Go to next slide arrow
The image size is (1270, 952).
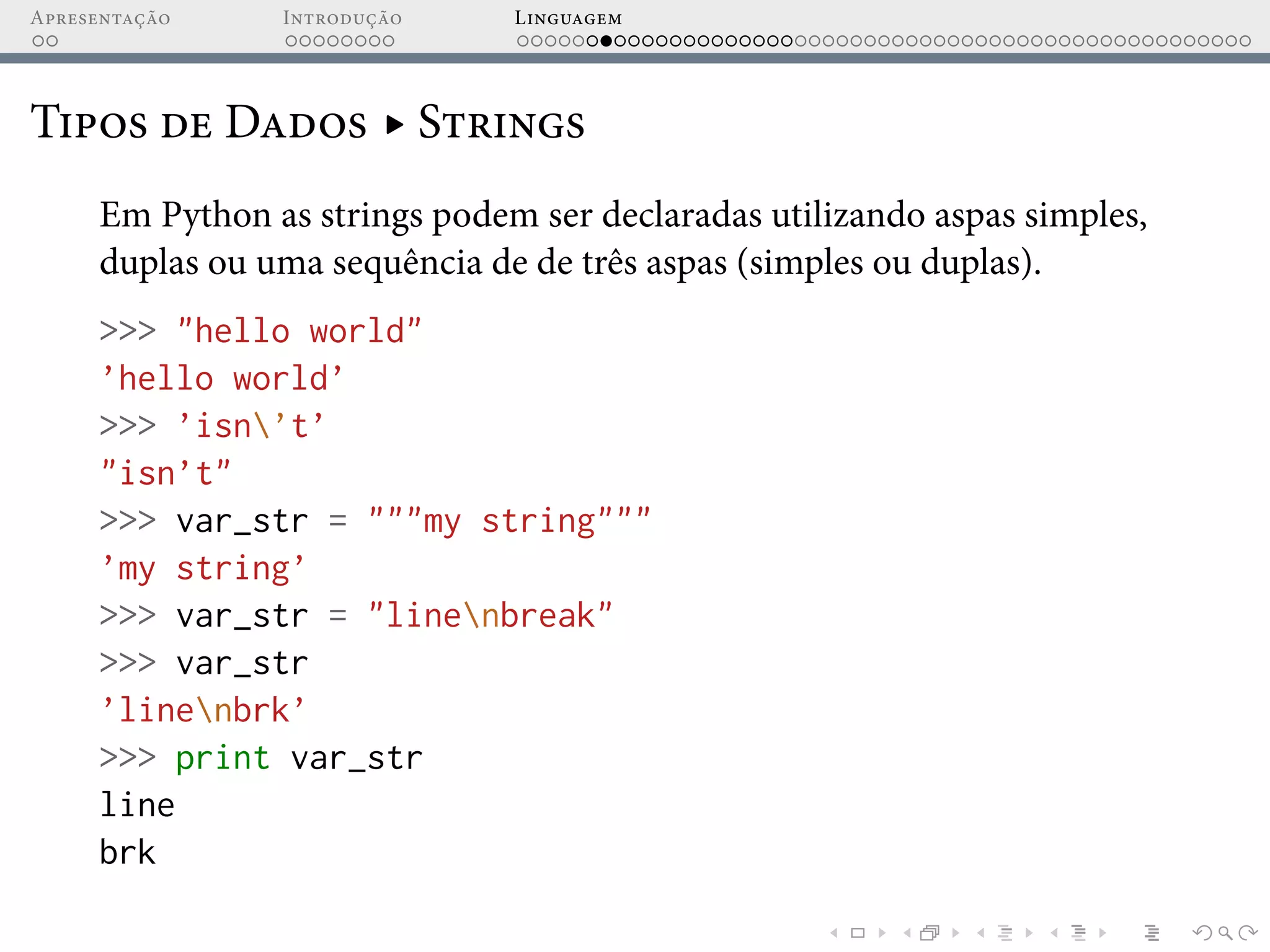coord(882,932)
